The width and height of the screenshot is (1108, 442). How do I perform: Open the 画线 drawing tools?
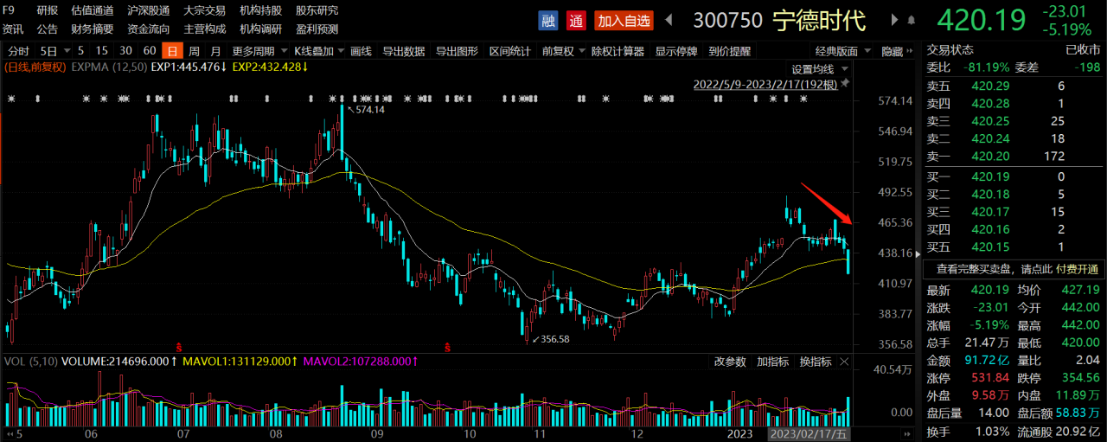(360, 51)
